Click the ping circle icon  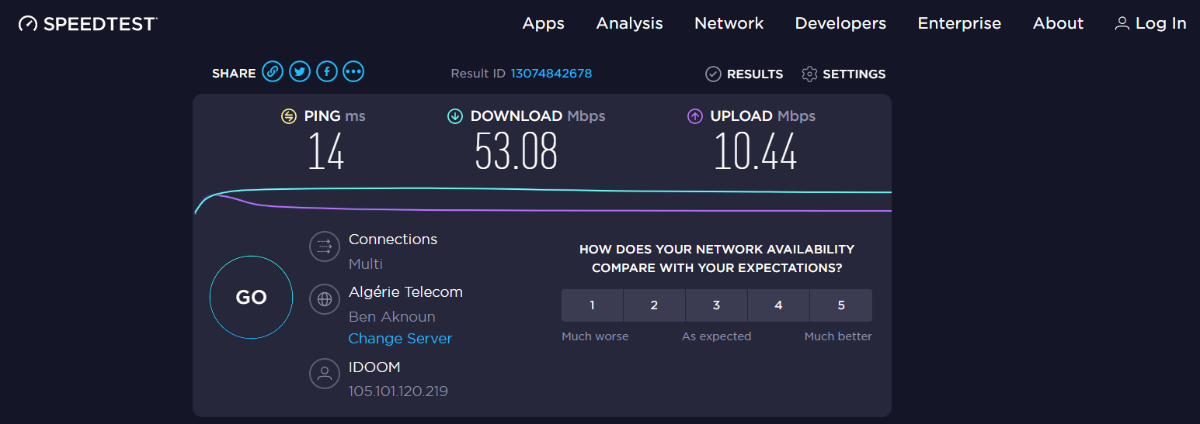click(x=289, y=116)
